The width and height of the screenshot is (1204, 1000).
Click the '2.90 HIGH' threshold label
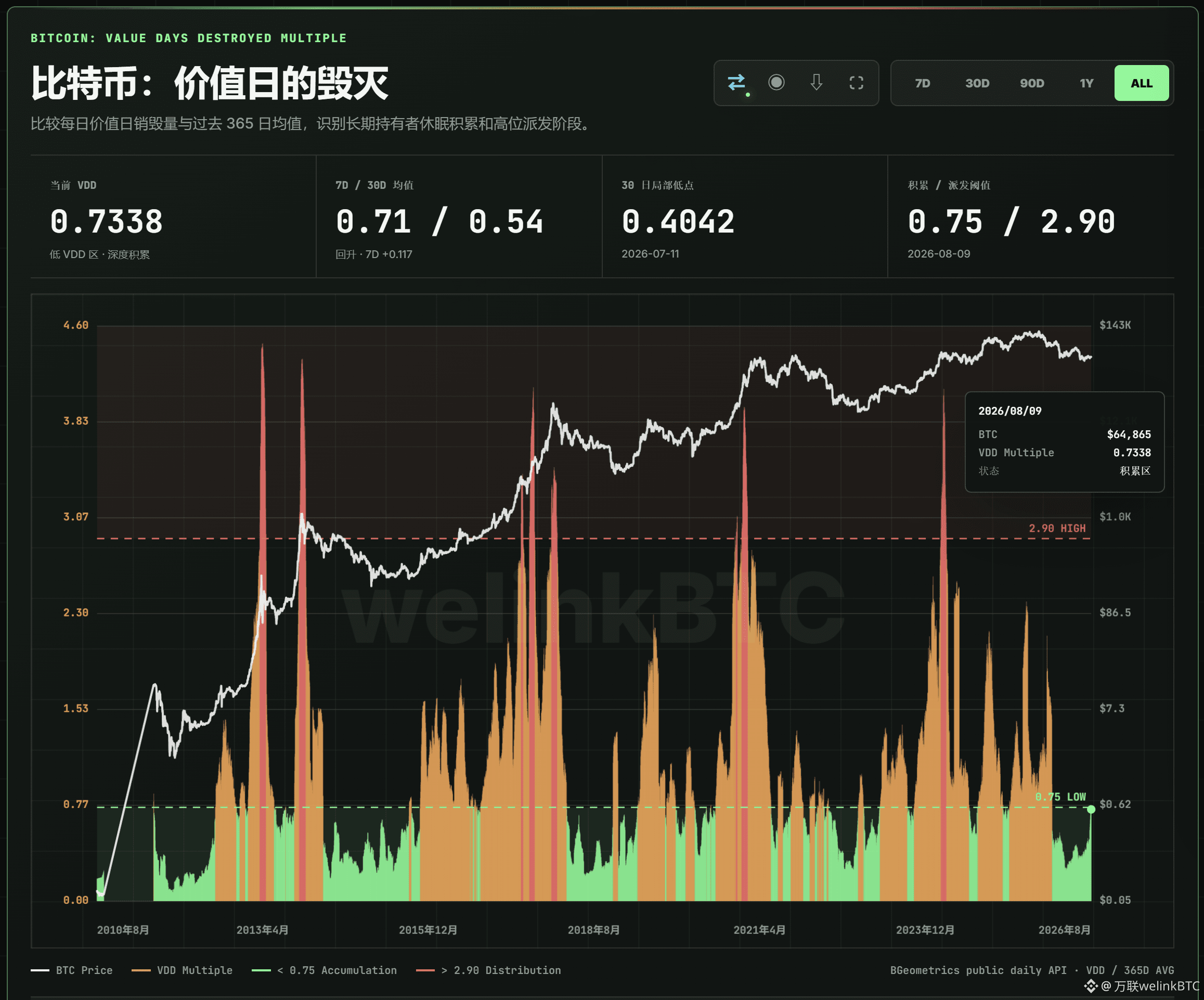coord(1057,529)
